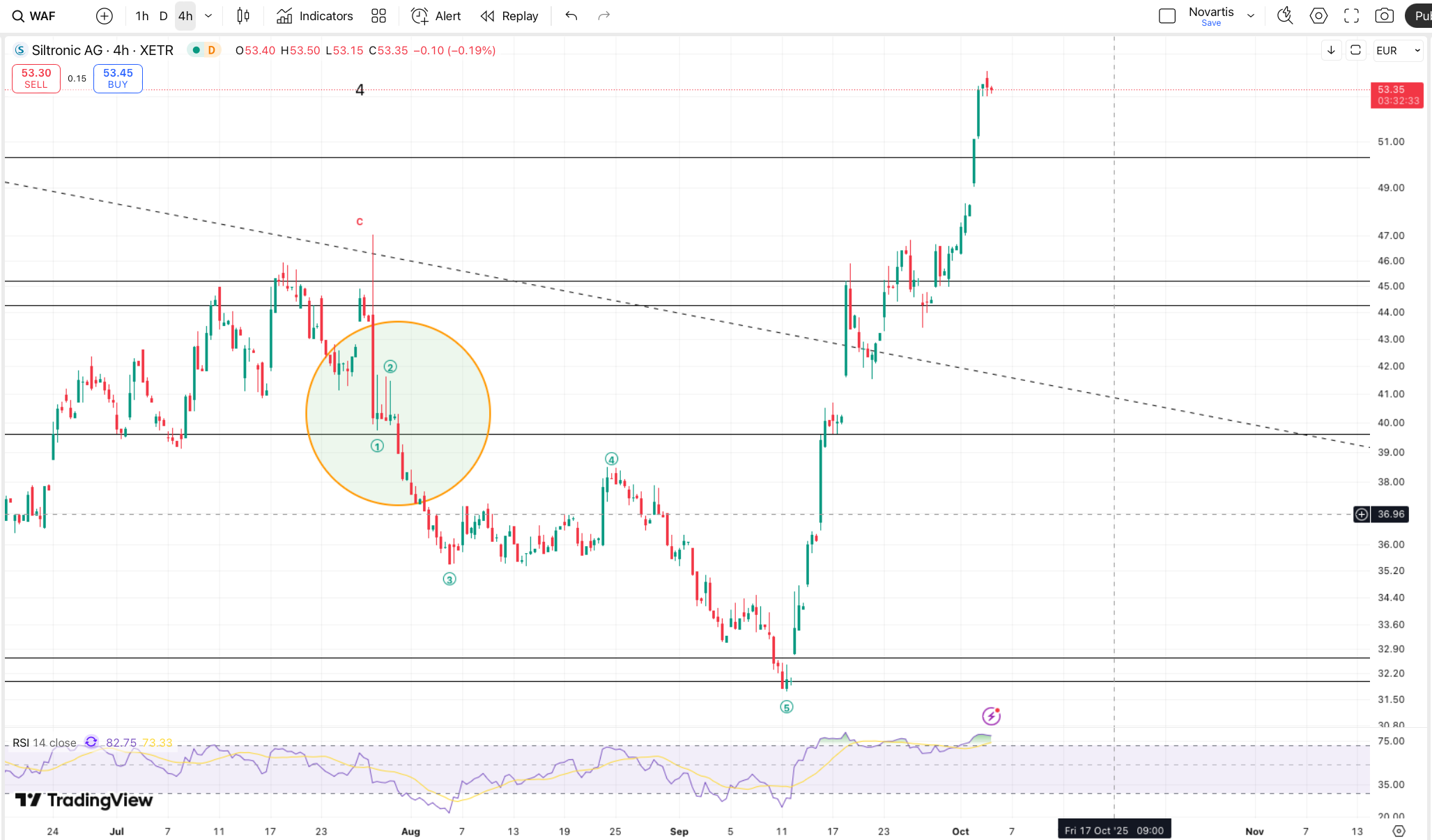Click the 53.45 BUY button
The height and width of the screenshot is (840, 1432).
coord(118,78)
